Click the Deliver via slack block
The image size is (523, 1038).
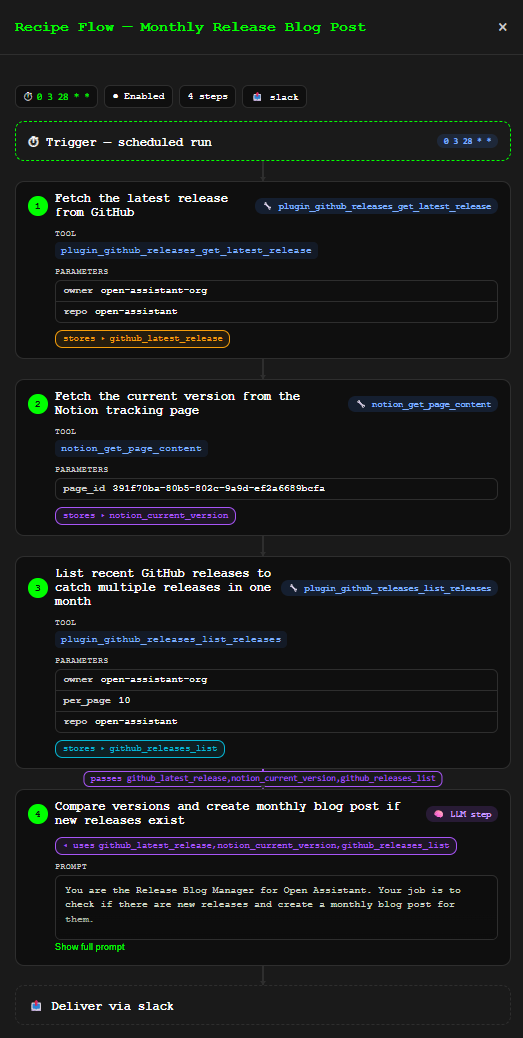[263, 1006]
